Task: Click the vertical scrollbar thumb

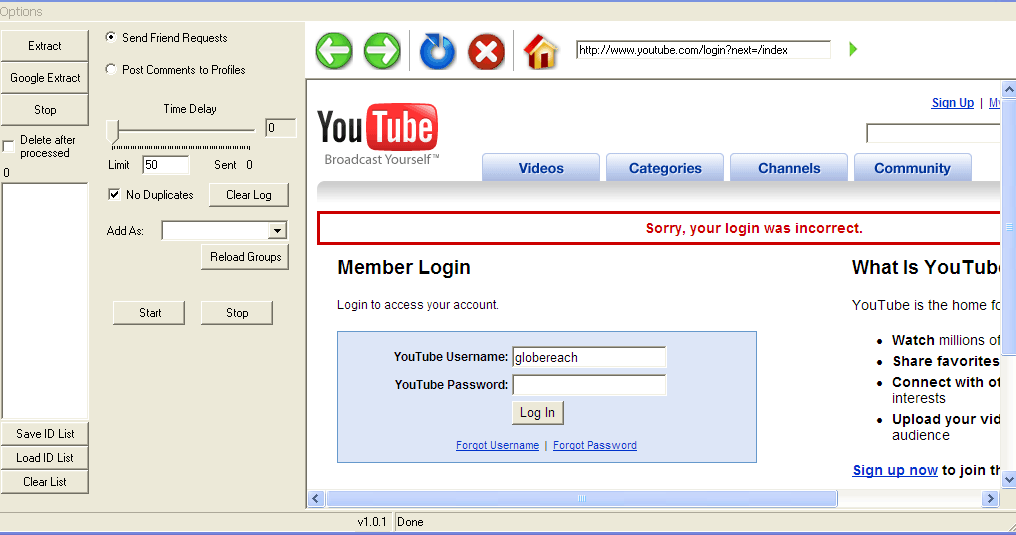Action: (x=1009, y=227)
